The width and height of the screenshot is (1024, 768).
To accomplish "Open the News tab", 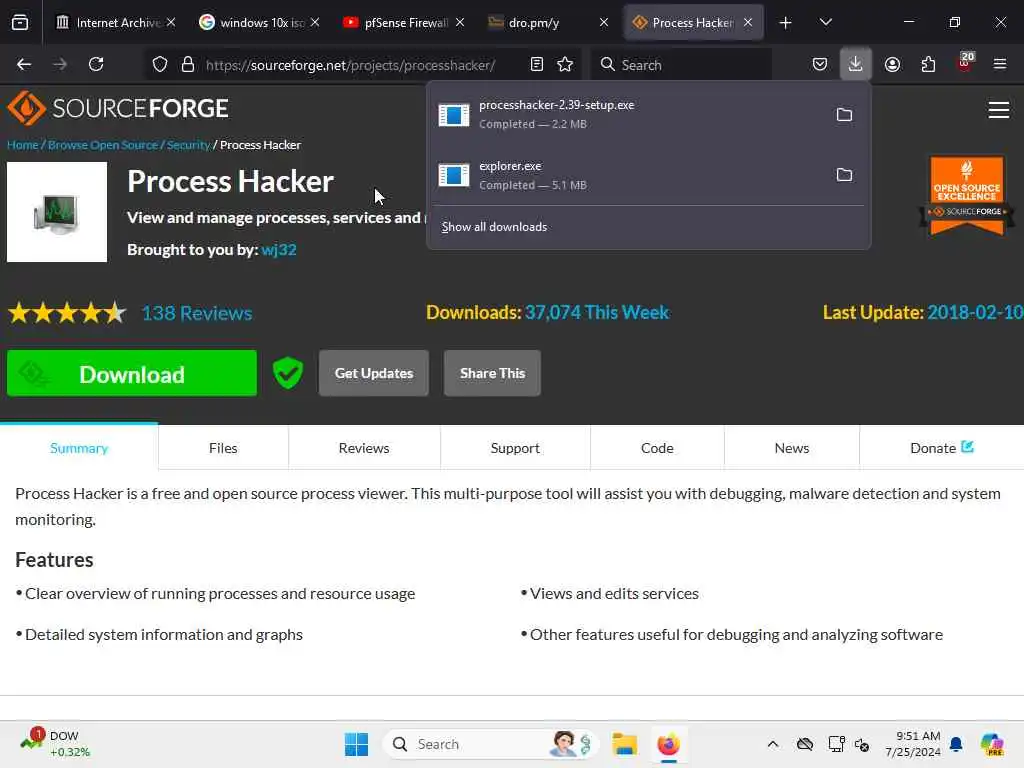I will coord(792,448).
